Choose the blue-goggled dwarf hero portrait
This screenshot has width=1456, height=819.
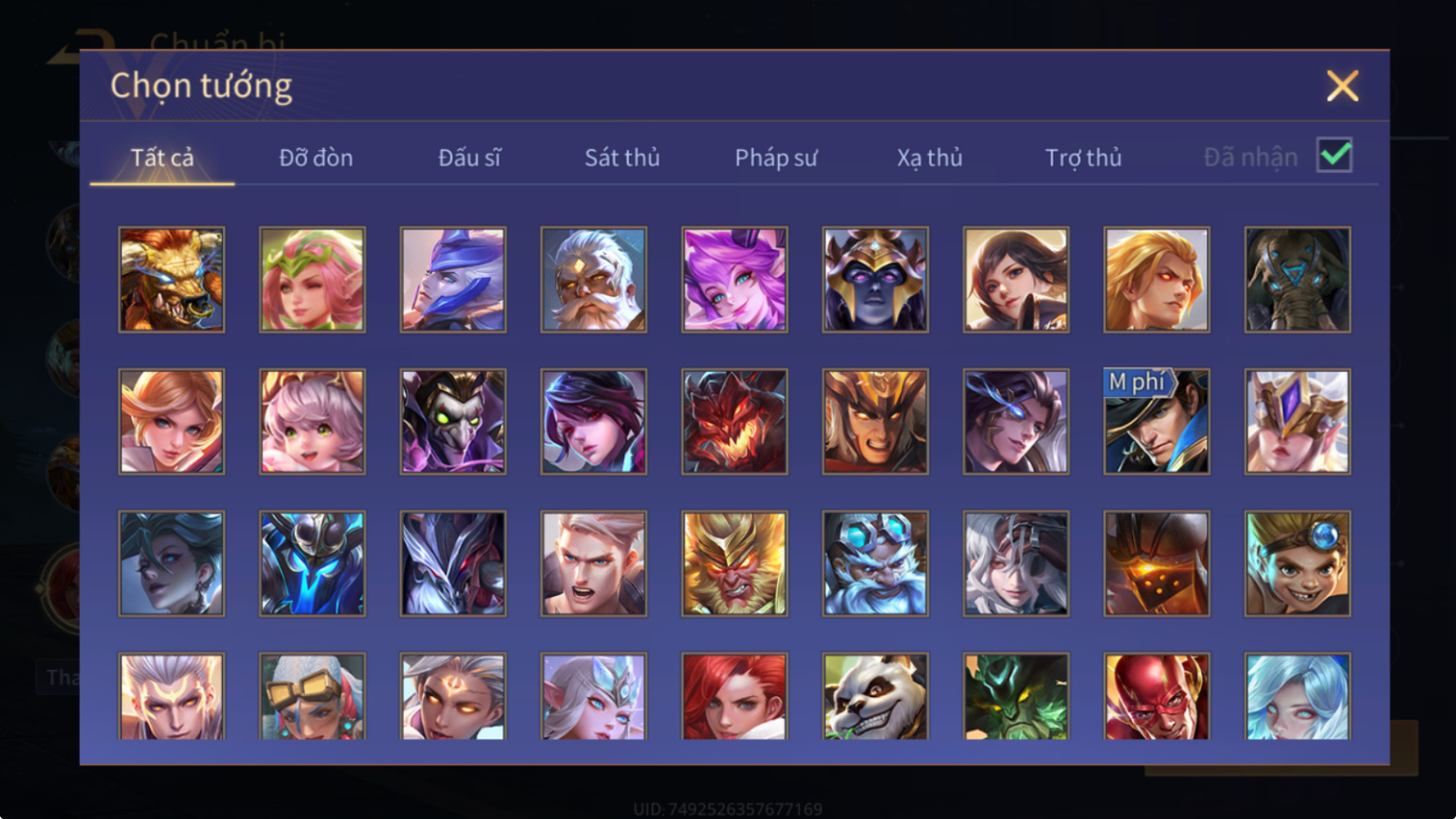pos(875,564)
